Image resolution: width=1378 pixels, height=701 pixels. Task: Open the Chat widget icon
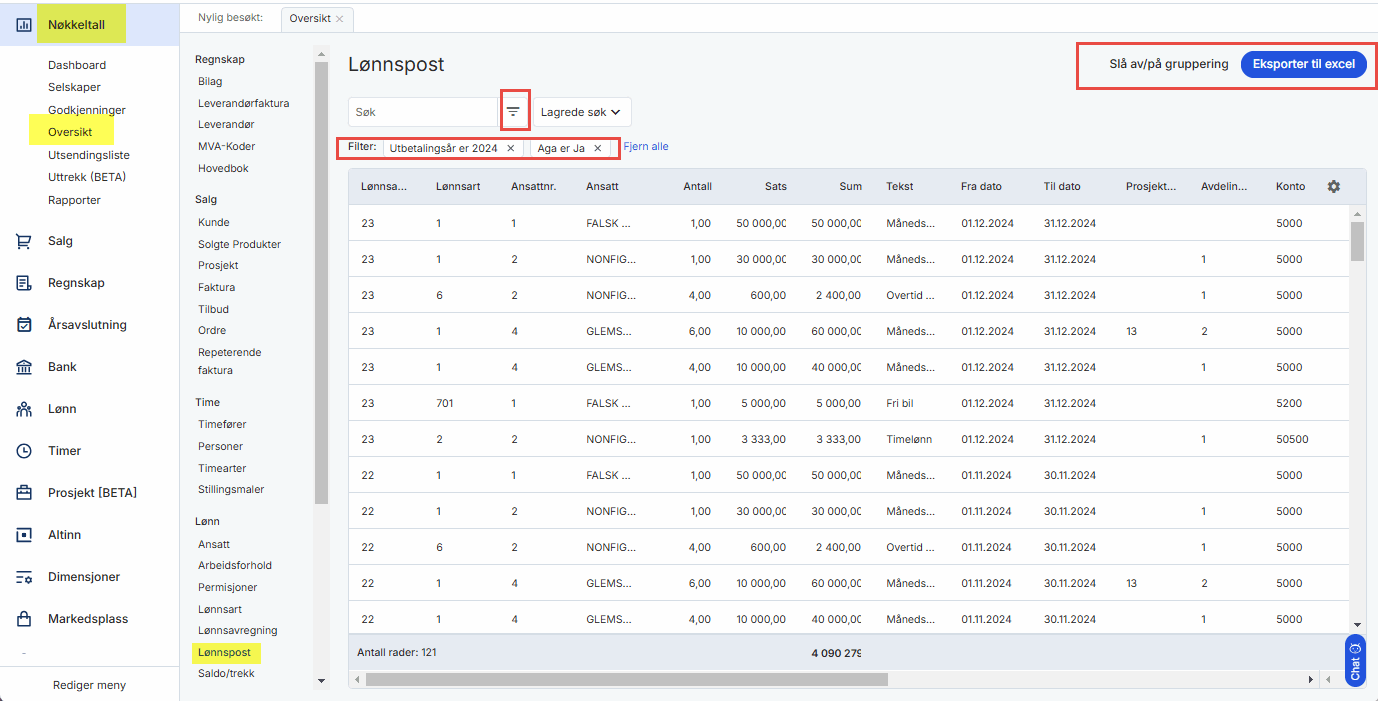click(x=1355, y=662)
